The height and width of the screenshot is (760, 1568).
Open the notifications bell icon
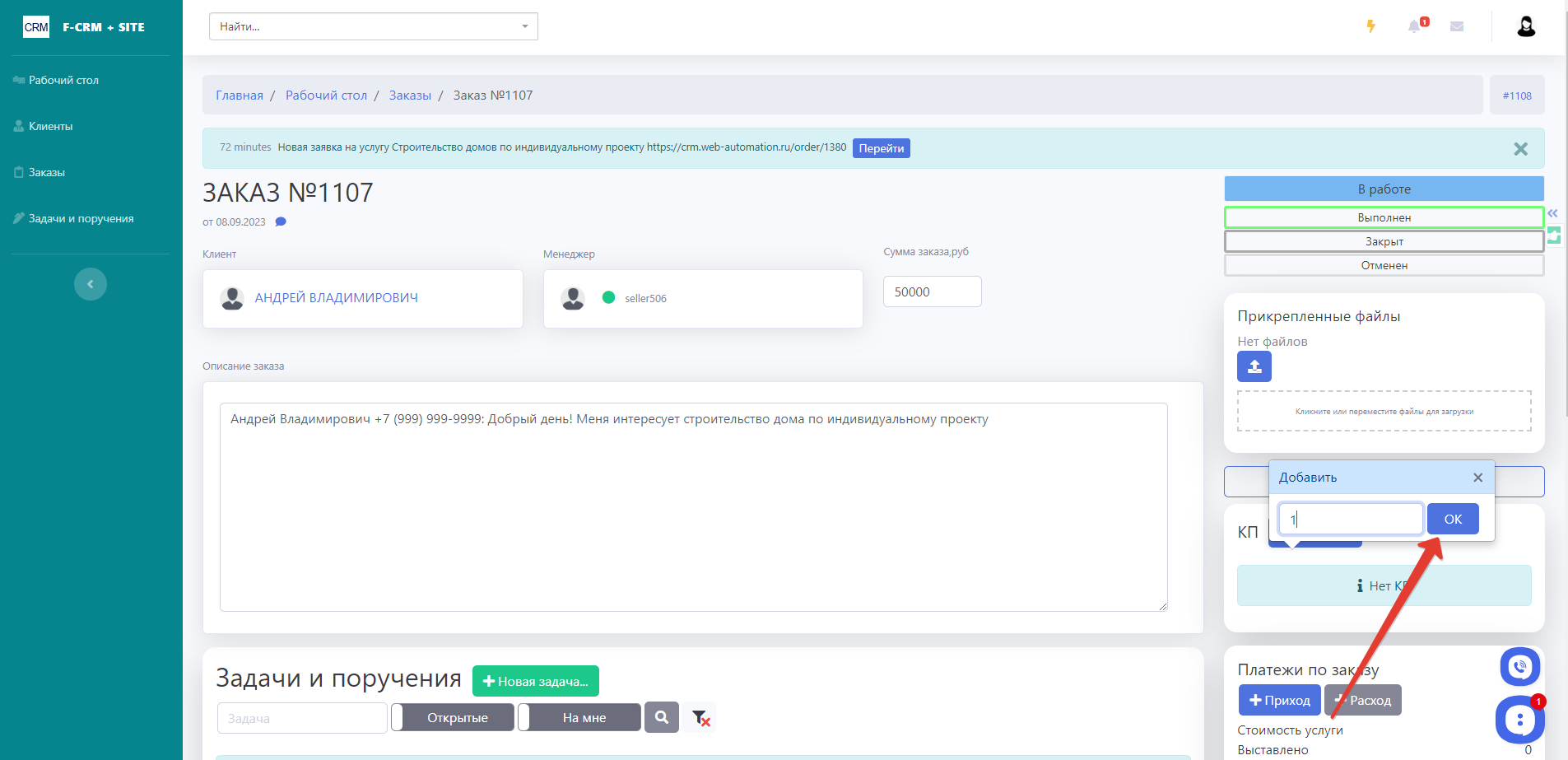tap(1414, 26)
